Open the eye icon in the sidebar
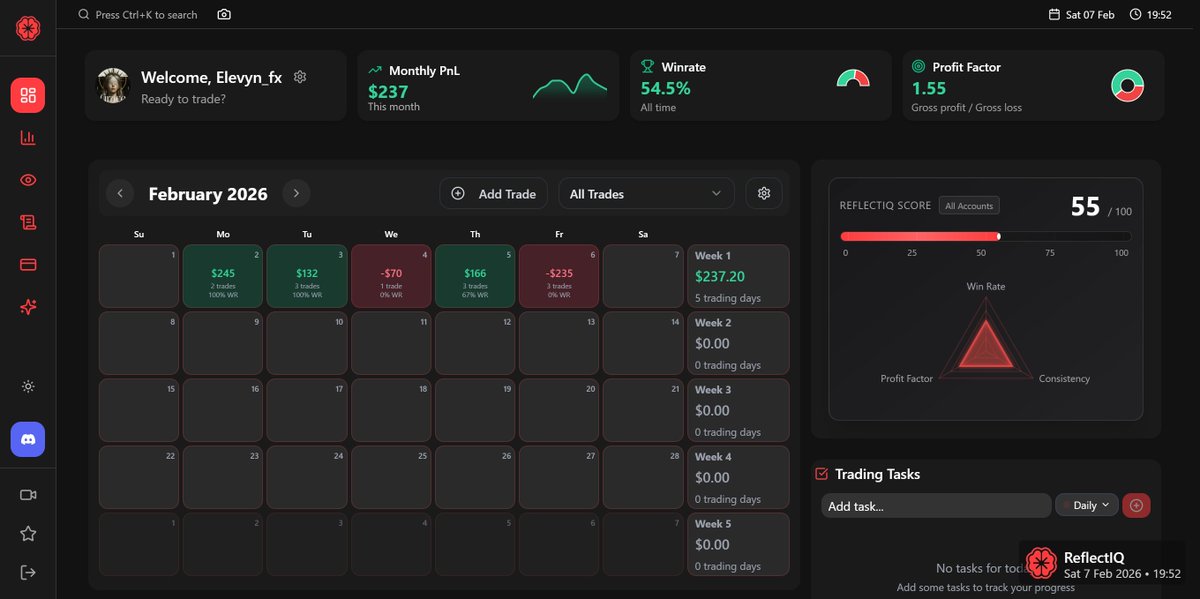 click(x=28, y=180)
